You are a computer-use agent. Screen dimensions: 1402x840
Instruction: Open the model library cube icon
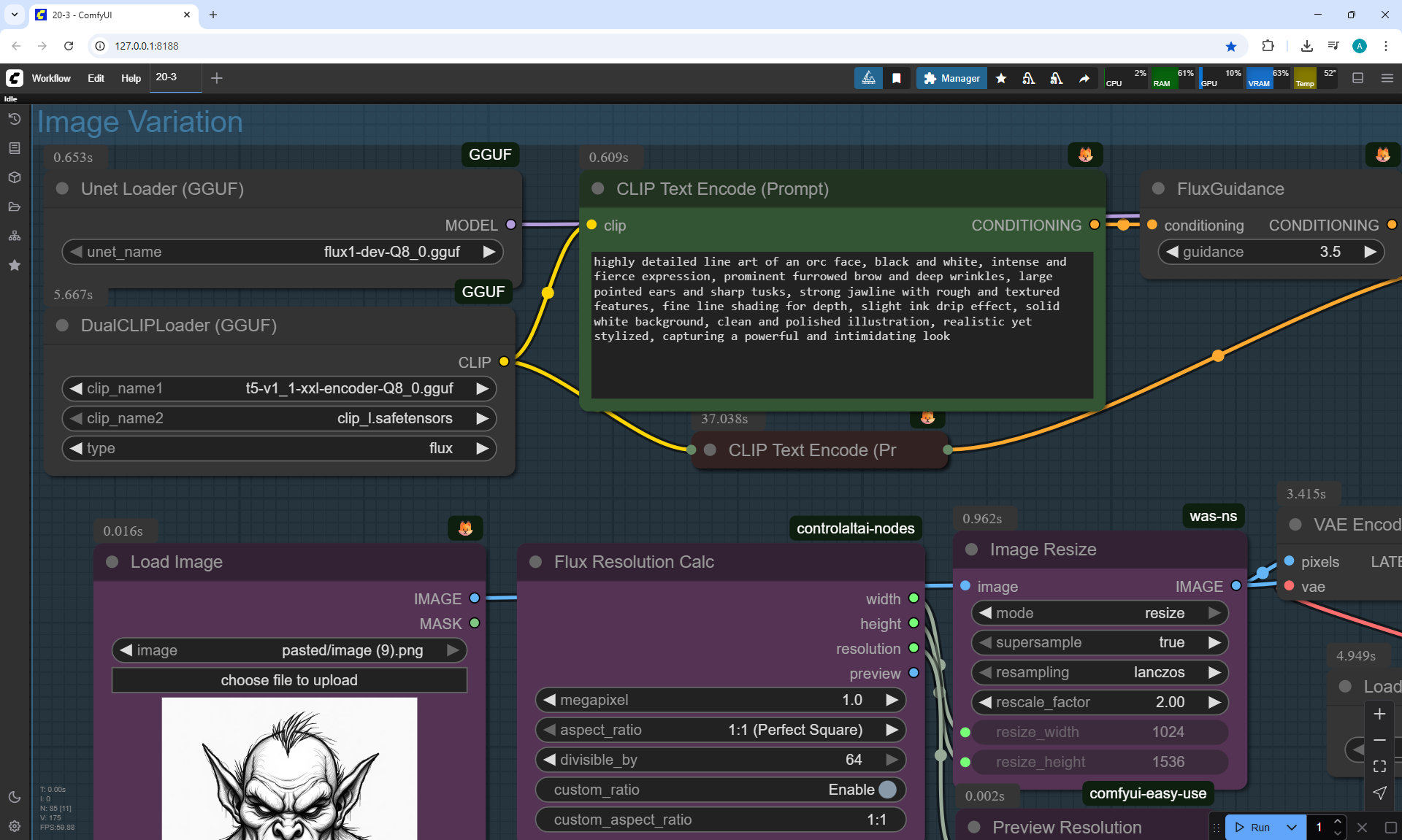(x=14, y=177)
